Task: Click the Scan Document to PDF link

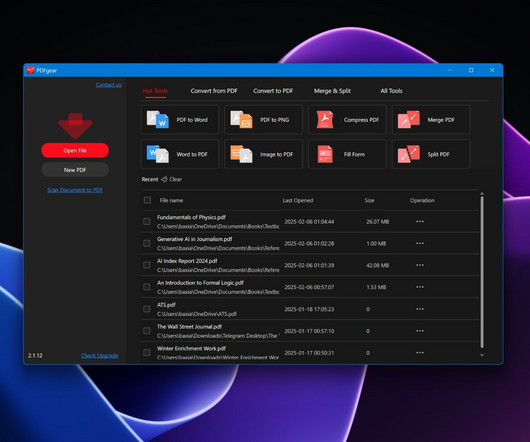Action: [75, 190]
